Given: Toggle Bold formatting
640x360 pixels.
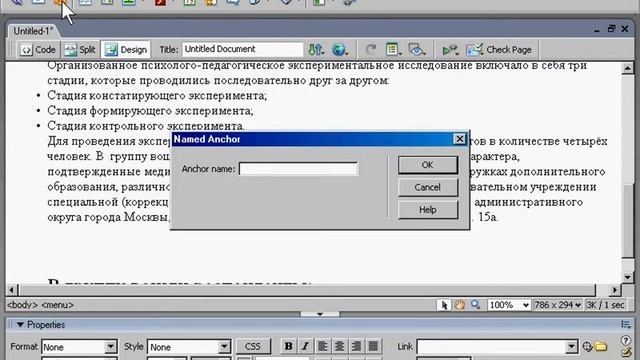Looking at the screenshot, I should tap(288, 346).
